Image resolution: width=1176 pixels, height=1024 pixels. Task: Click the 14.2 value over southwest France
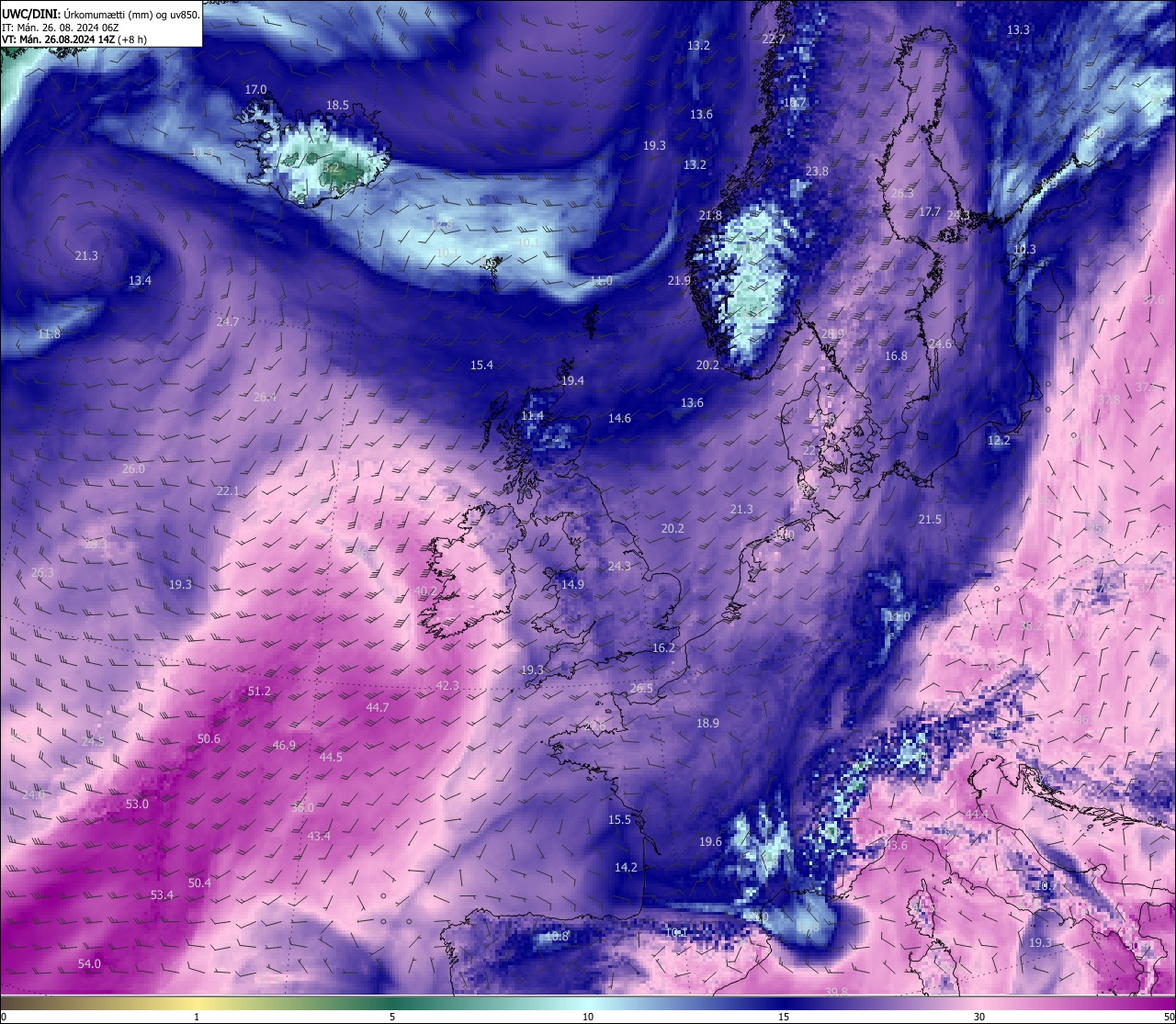tap(626, 867)
